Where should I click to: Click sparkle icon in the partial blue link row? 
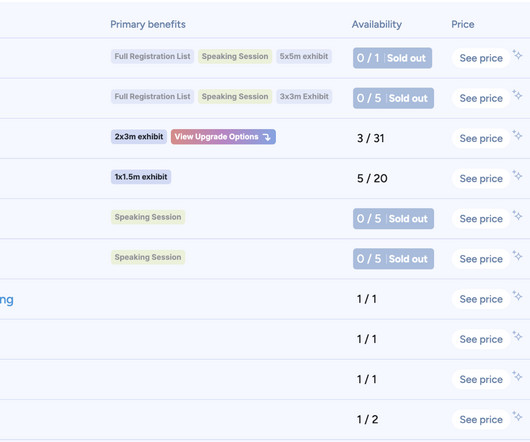[517, 296]
